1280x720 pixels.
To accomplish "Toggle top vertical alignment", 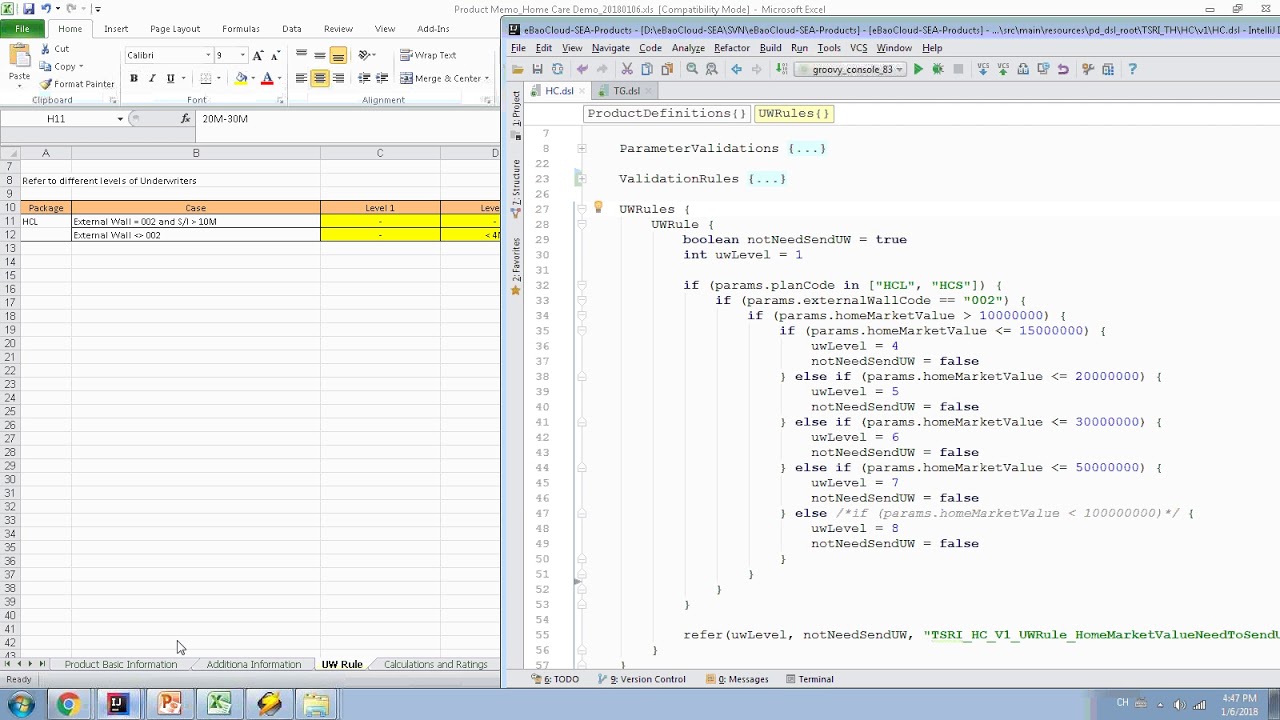I will [301, 55].
